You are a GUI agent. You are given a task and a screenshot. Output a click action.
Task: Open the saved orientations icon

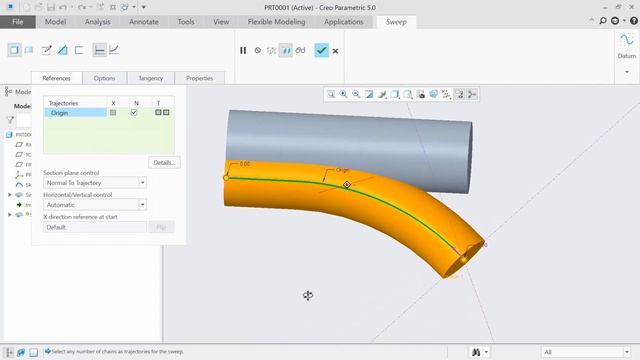pos(407,94)
